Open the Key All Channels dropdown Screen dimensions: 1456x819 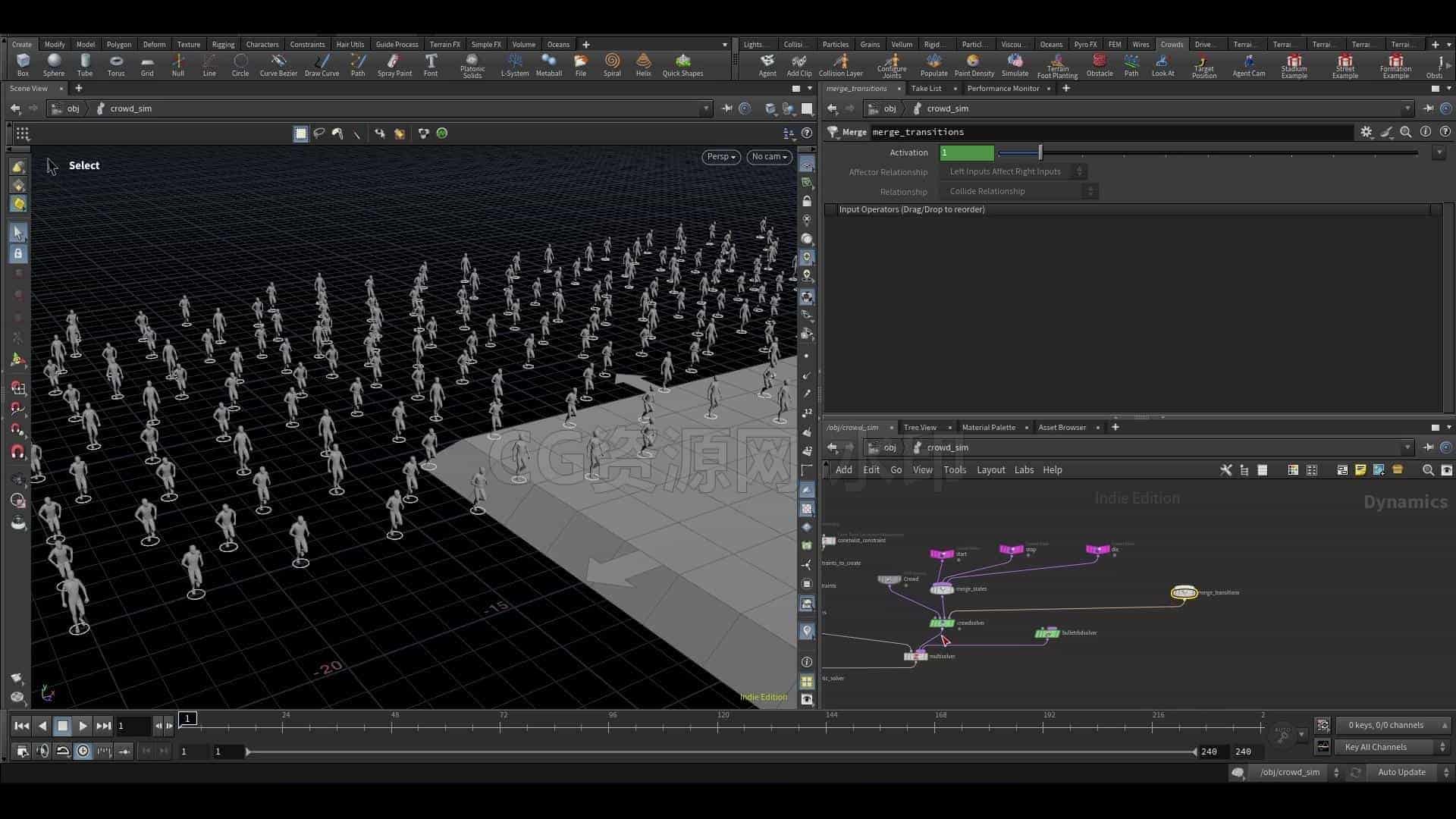click(1393, 747)
